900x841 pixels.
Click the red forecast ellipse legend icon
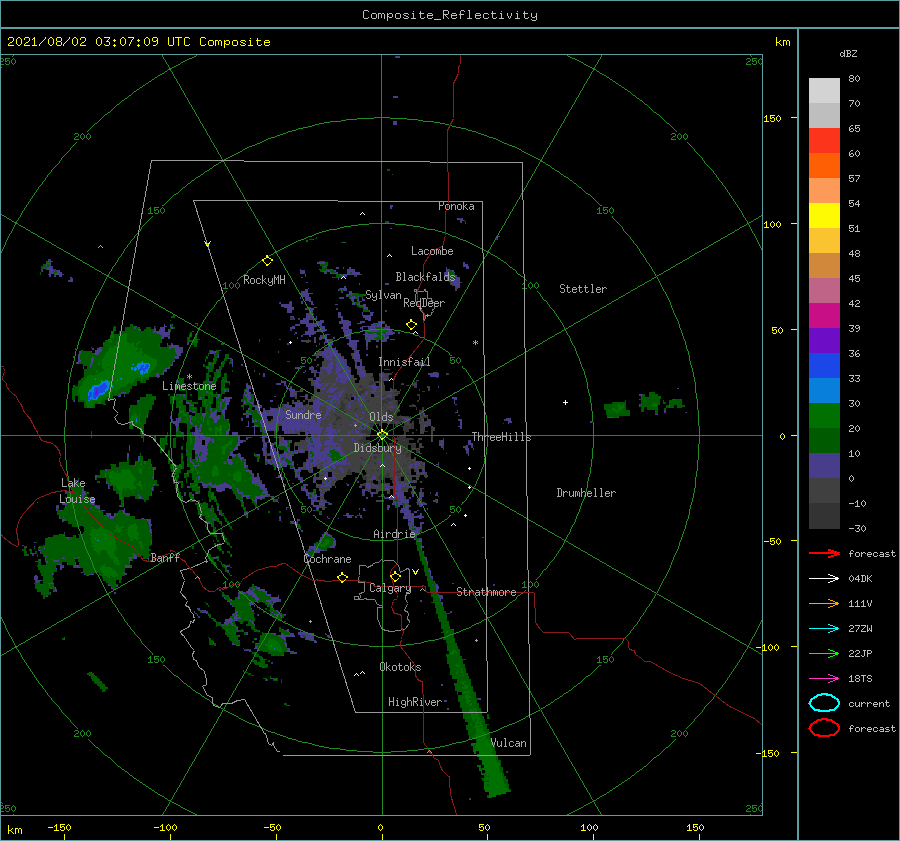coord(824,728)
